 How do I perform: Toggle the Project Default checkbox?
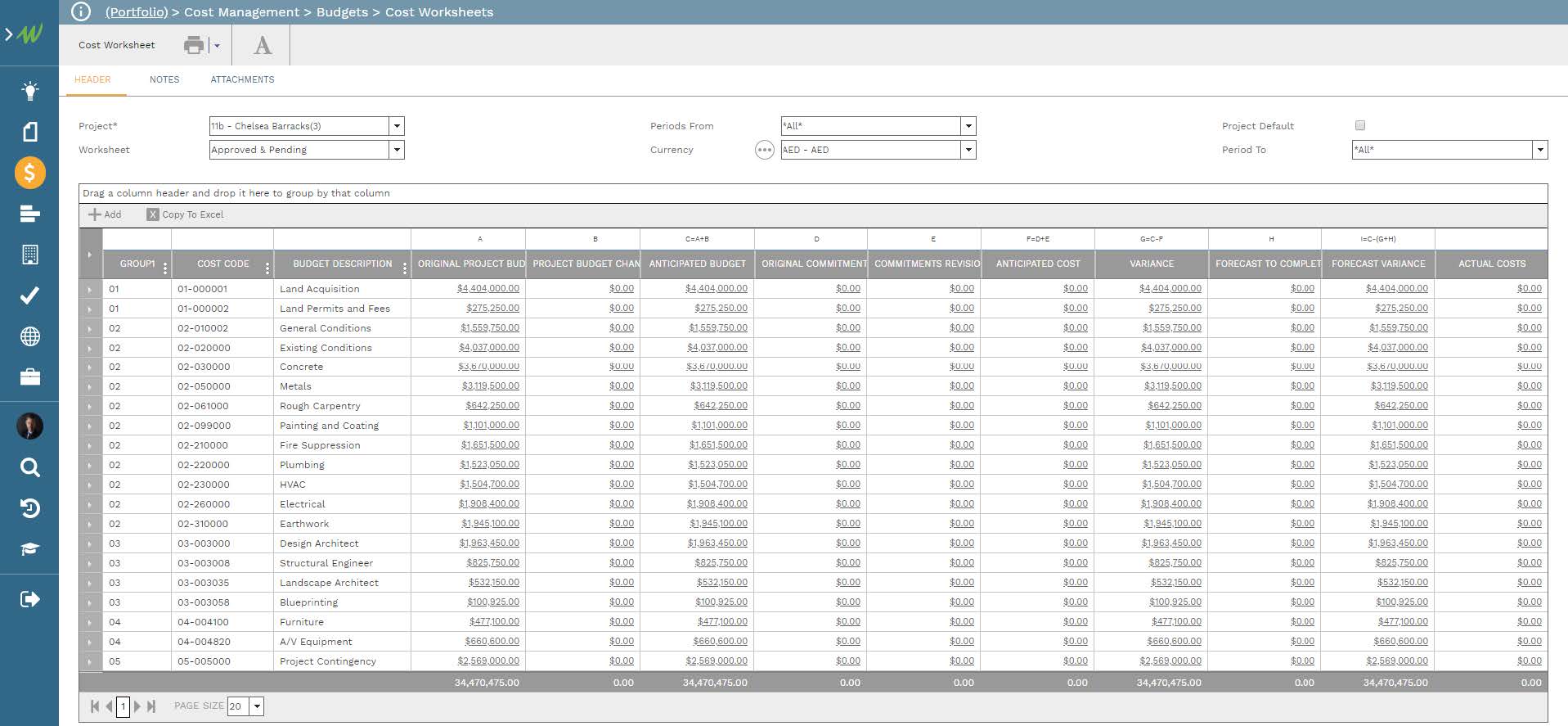pos(1360,125)
